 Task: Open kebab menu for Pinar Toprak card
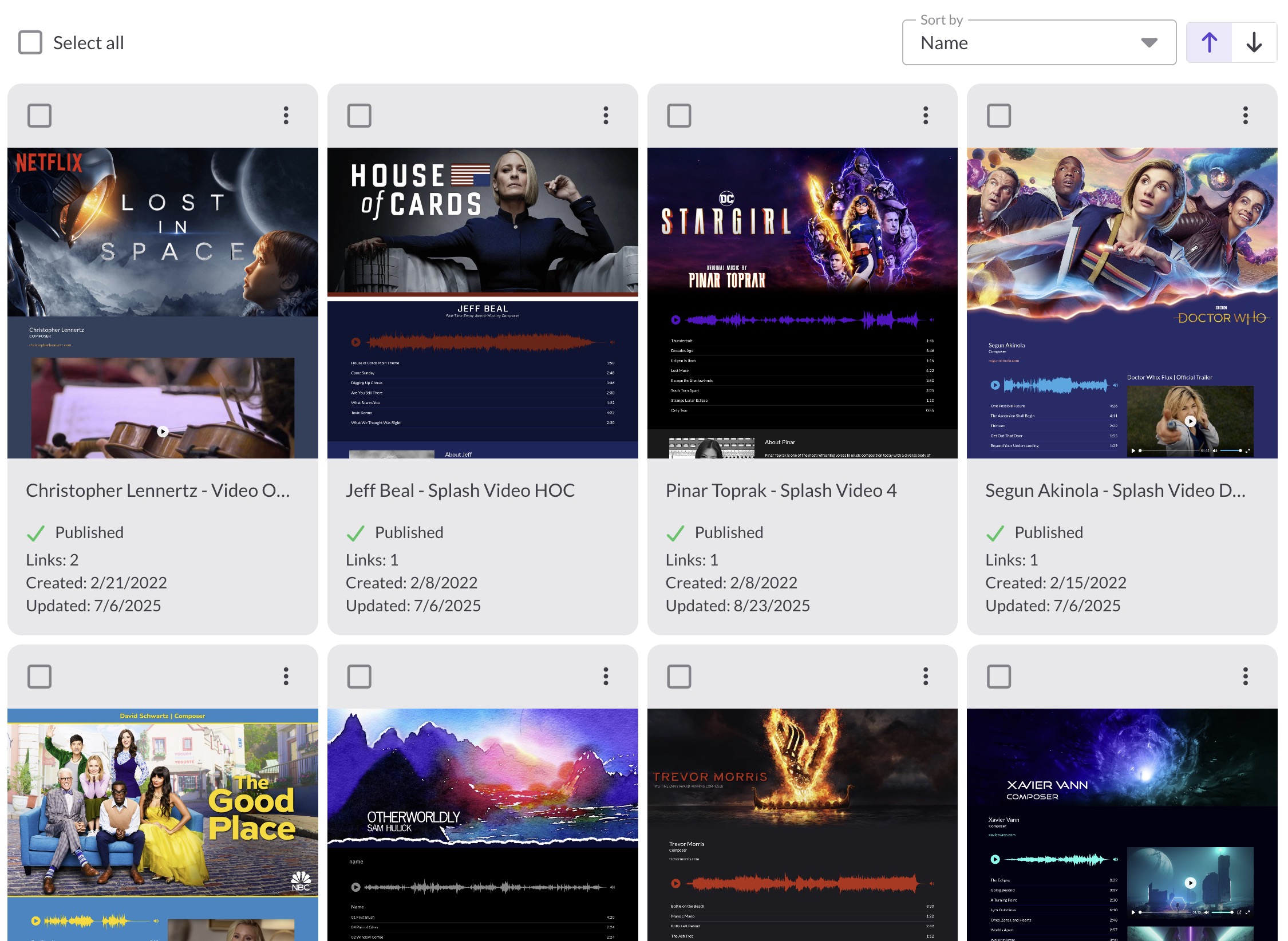click(926, 116)
